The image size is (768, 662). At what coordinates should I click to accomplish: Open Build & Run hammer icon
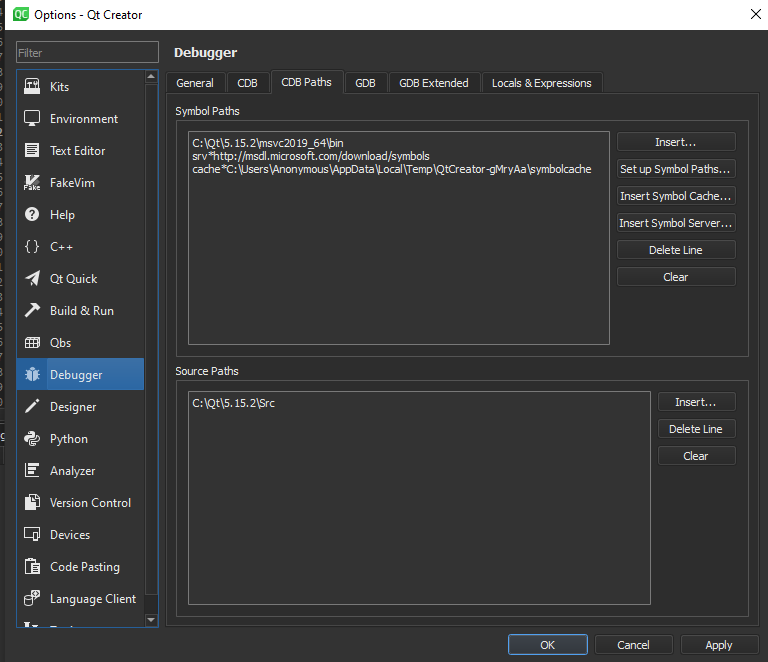tap(32, 311)
